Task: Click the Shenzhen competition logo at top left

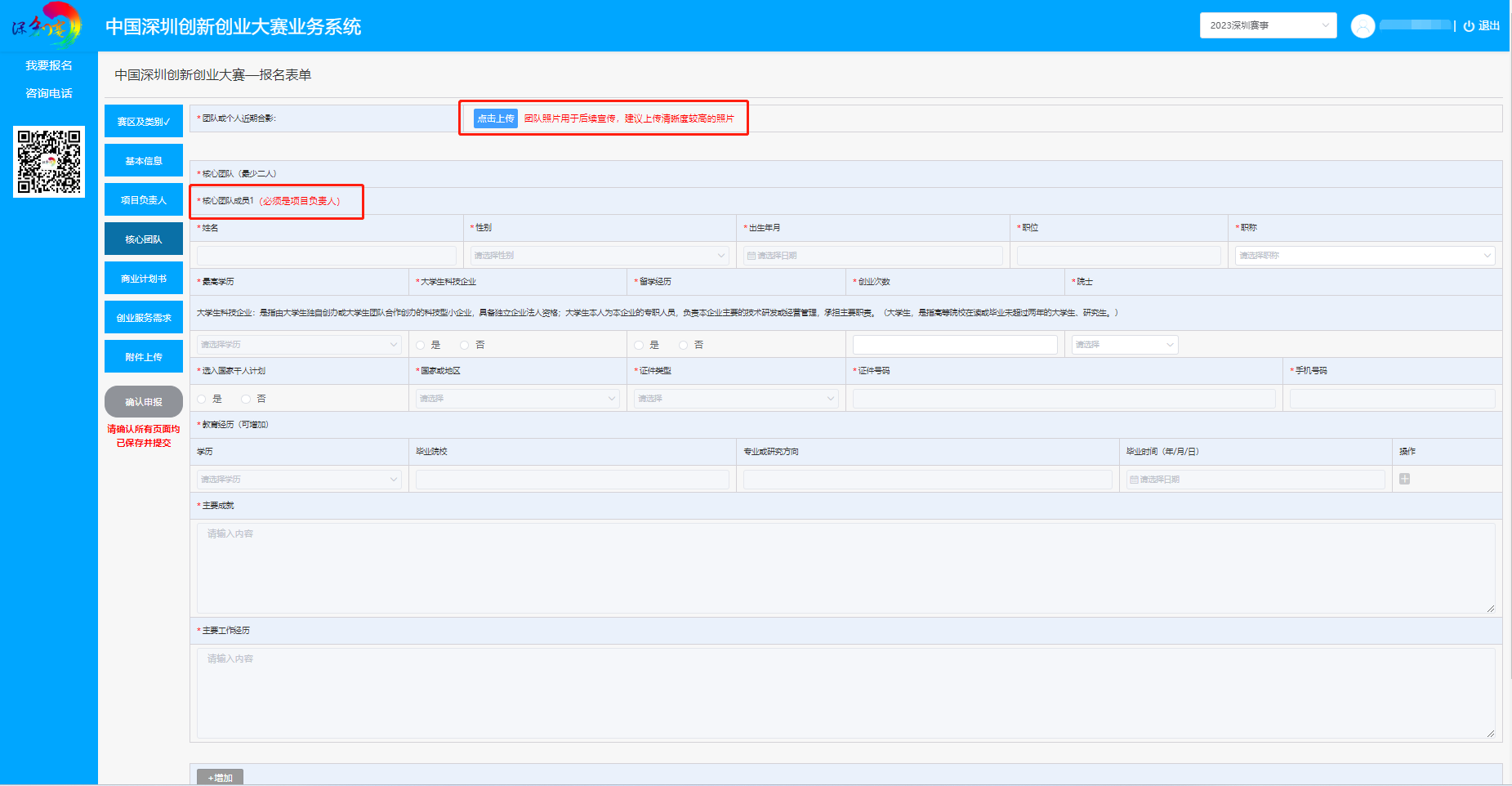Action: (x=47, y=25)
